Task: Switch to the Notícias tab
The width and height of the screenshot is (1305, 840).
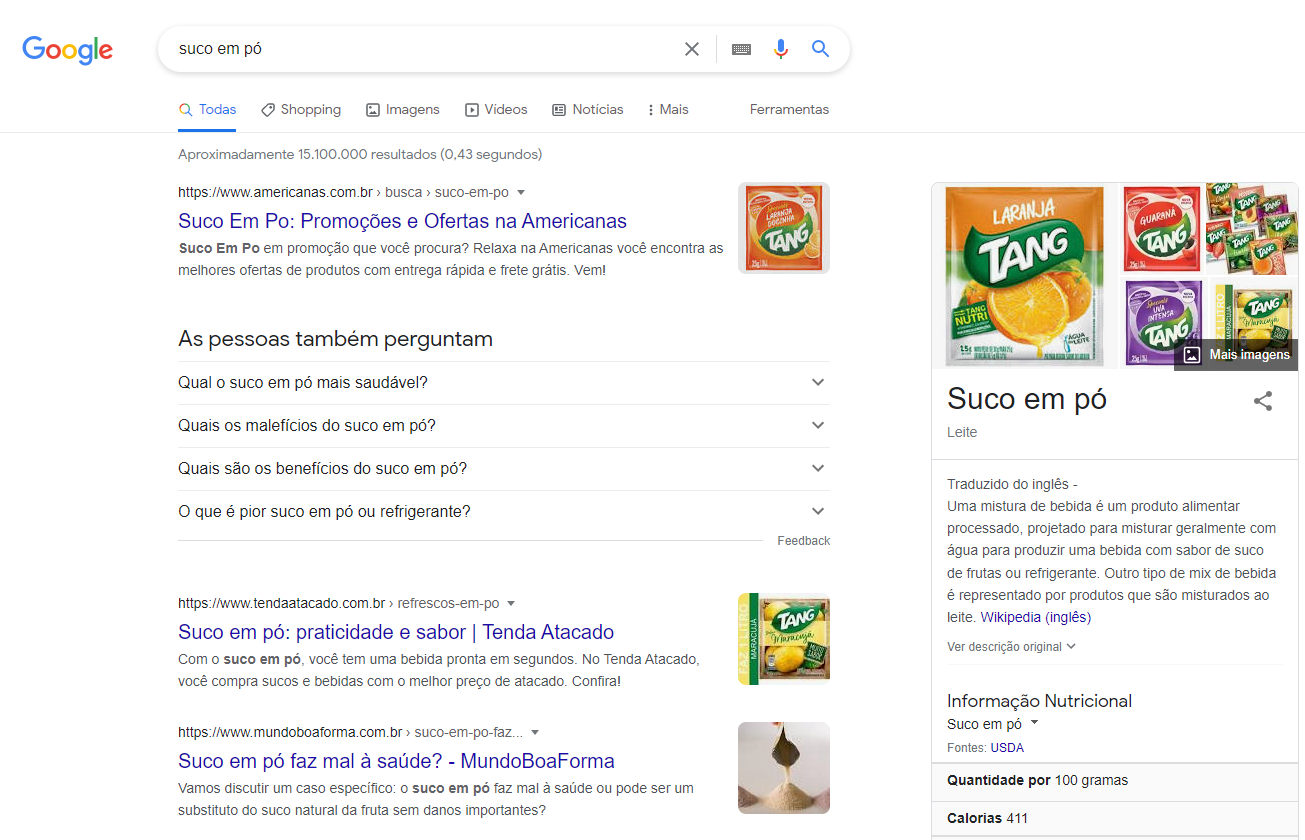Action: [588, 110]
